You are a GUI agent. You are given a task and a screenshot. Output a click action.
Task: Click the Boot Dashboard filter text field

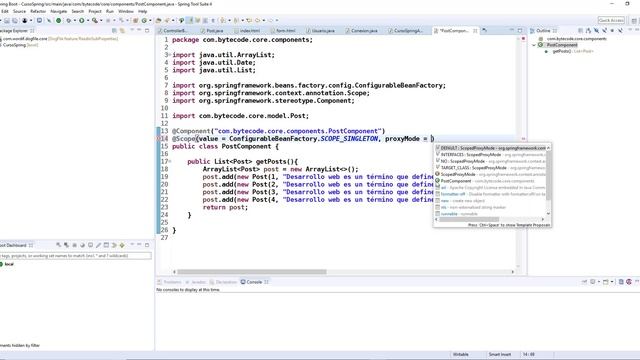(76, 256)
